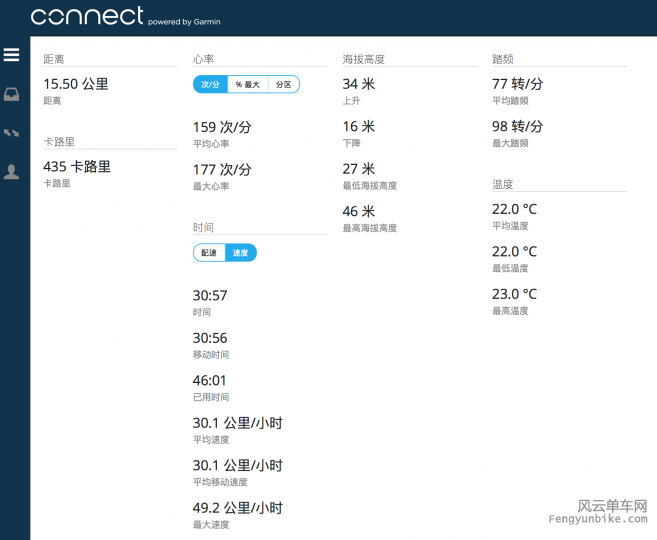Click the 49.2 公里/小时 max speed value
657x540 pixels.
pos(237,508)
